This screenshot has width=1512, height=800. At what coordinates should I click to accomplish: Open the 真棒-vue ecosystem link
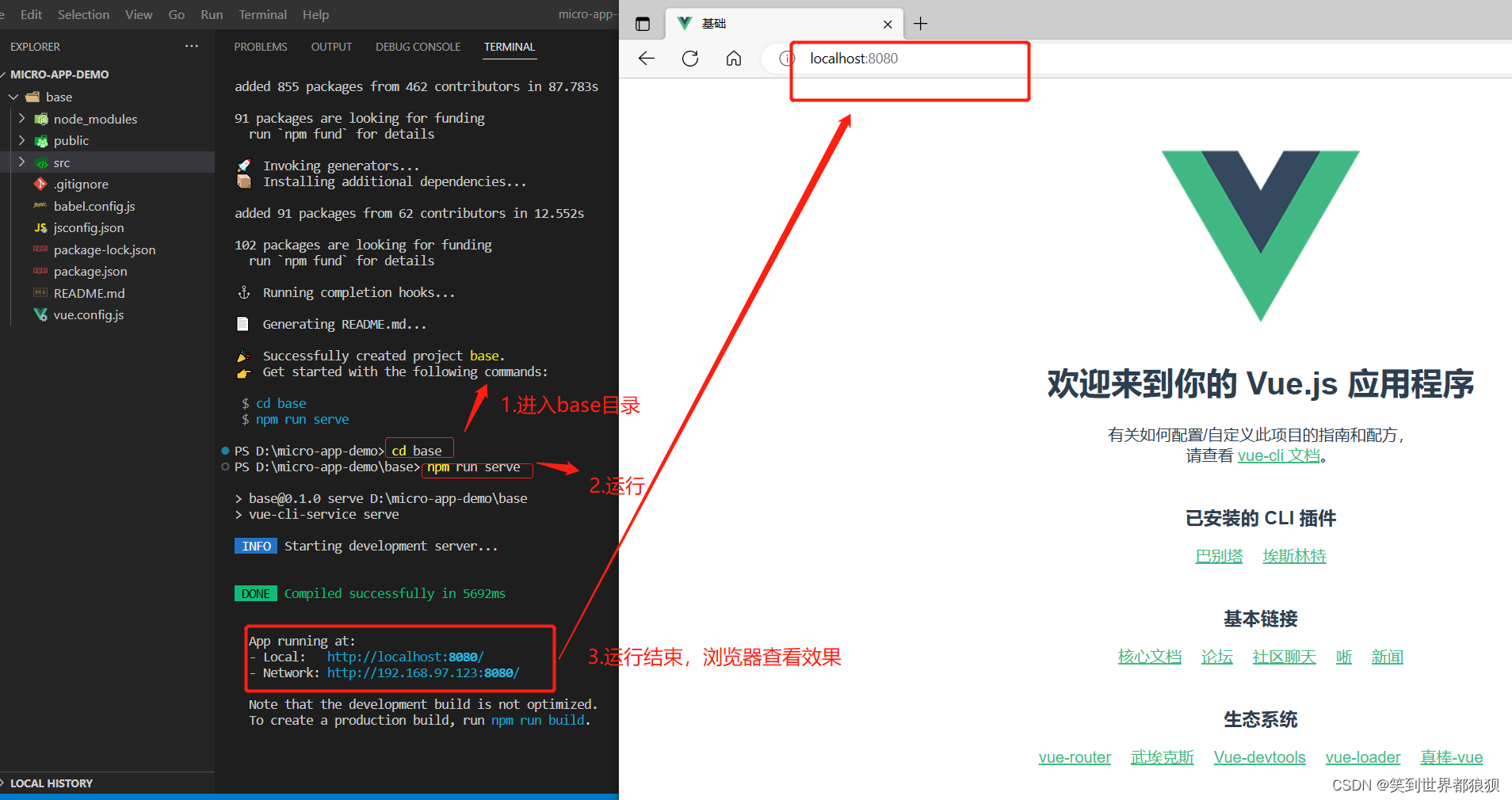click(x=1451, y=757)
